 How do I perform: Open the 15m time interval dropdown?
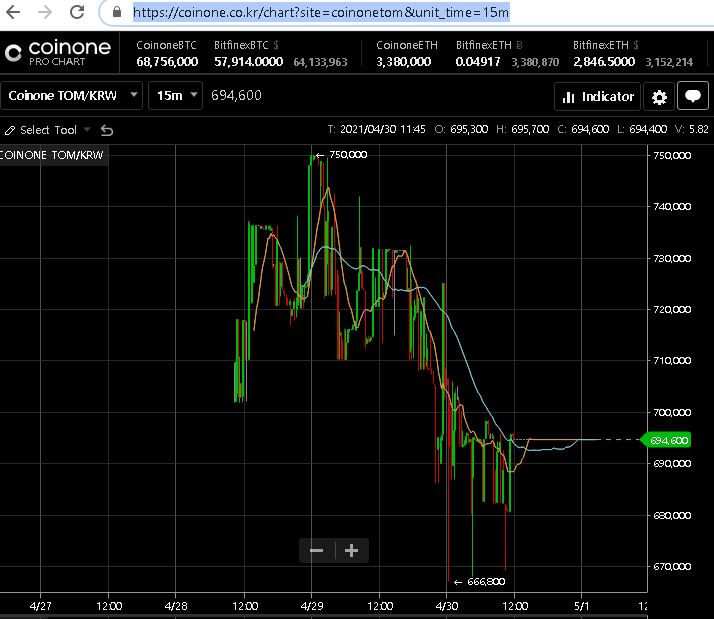tap(176, 96)
